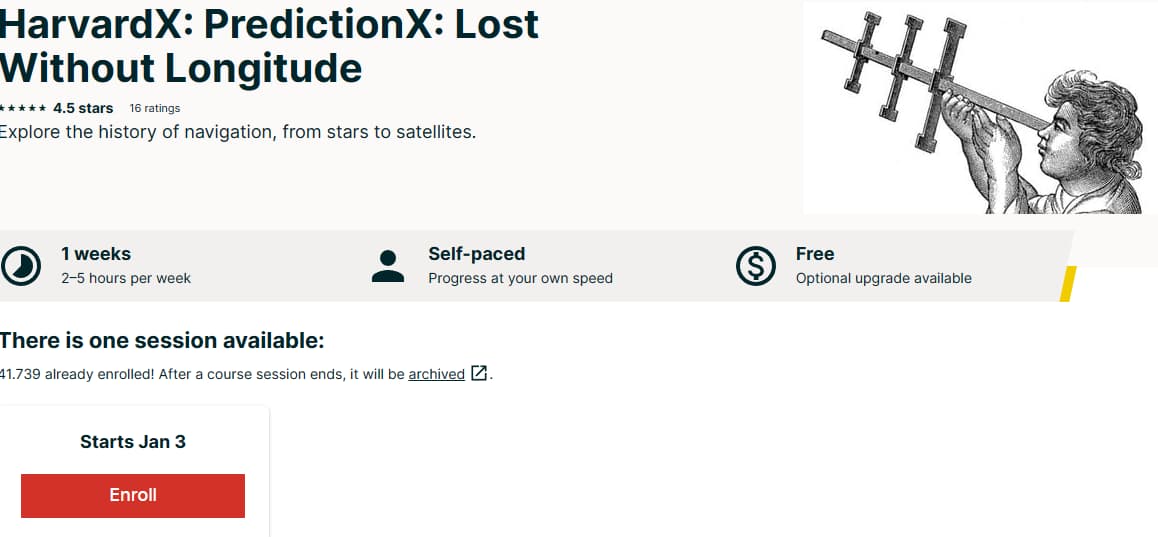Click the course title heading
This screenshot has height=537, width=1158.
[x=268, y=46]
